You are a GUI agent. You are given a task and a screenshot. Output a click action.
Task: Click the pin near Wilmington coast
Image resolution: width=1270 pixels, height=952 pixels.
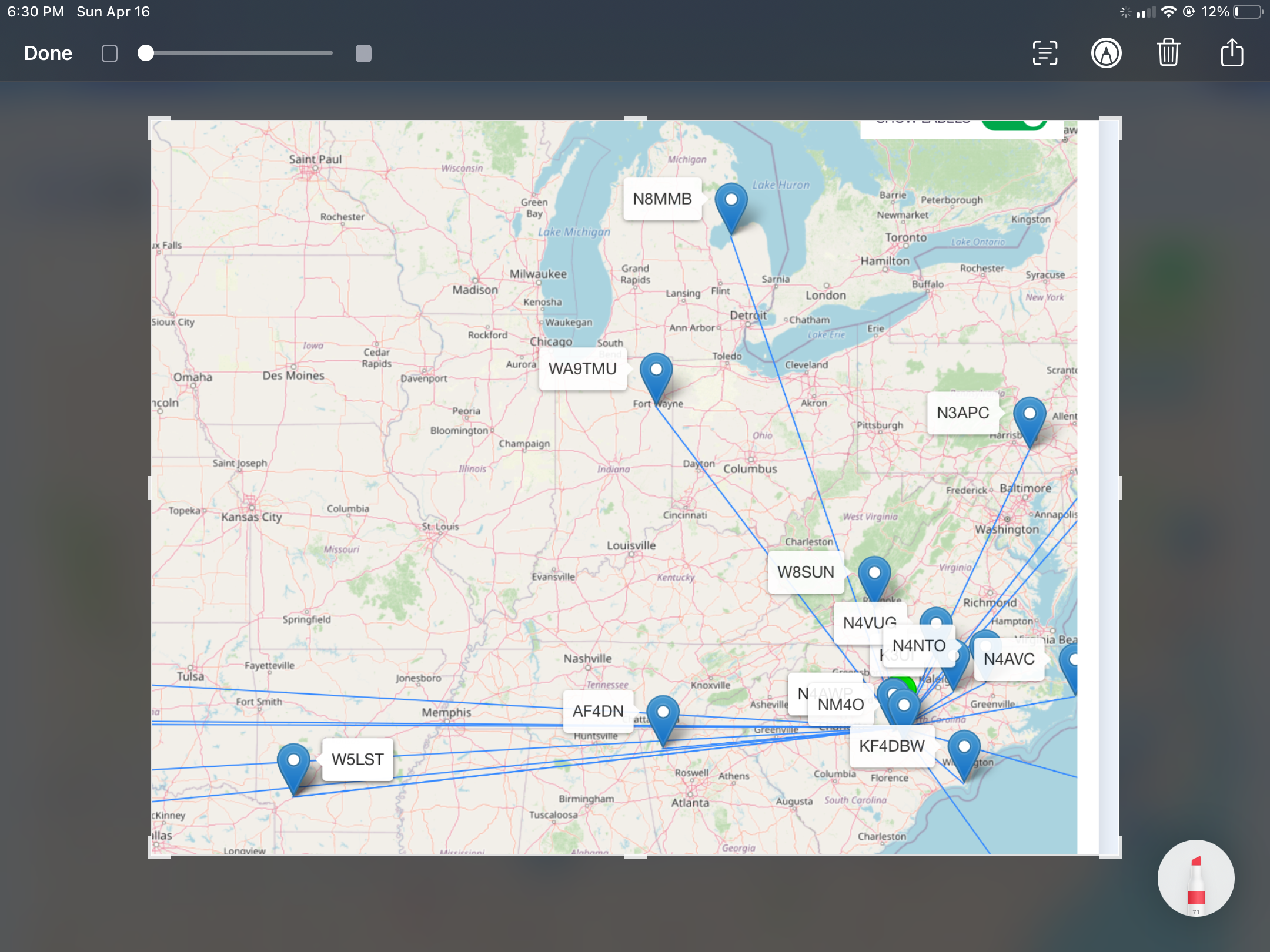[x=964, y=757]
